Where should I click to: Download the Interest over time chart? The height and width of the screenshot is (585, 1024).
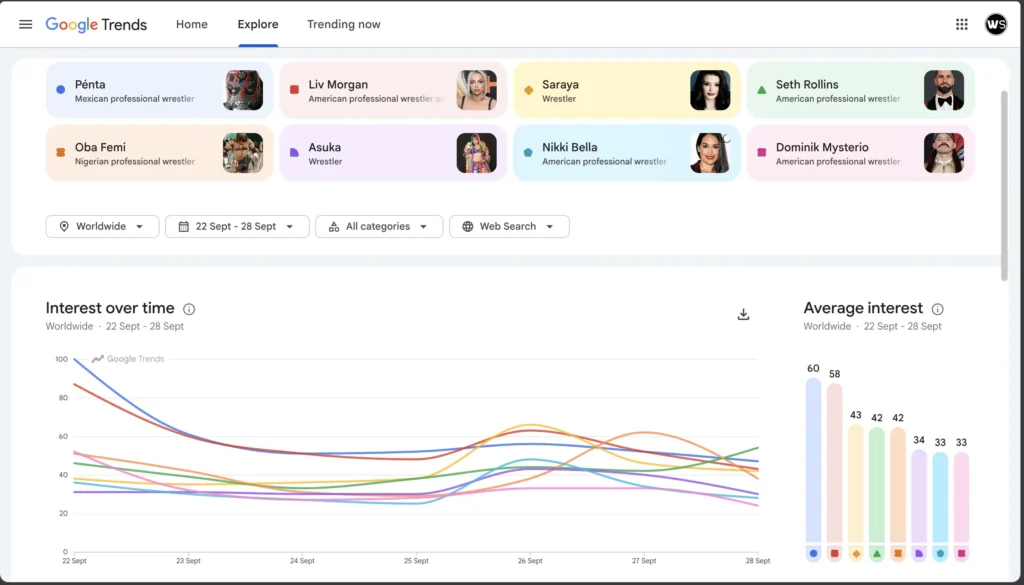coord(743,315)
